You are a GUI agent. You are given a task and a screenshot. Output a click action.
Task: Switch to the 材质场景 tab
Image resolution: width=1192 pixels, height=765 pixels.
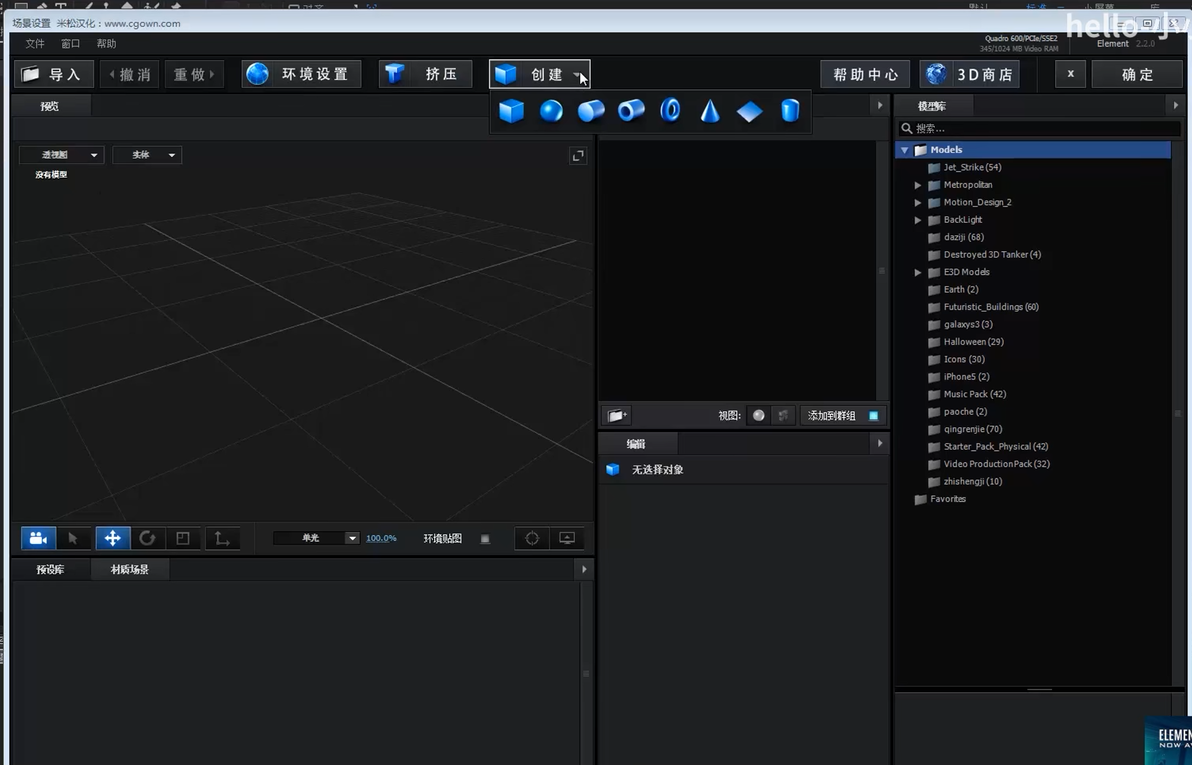(x=129, y=569)
